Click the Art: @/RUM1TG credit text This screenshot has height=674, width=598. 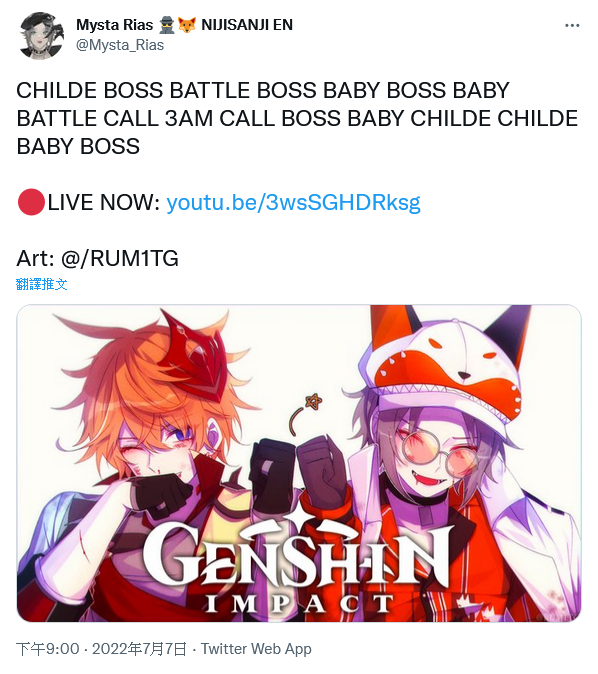(97, 258)
